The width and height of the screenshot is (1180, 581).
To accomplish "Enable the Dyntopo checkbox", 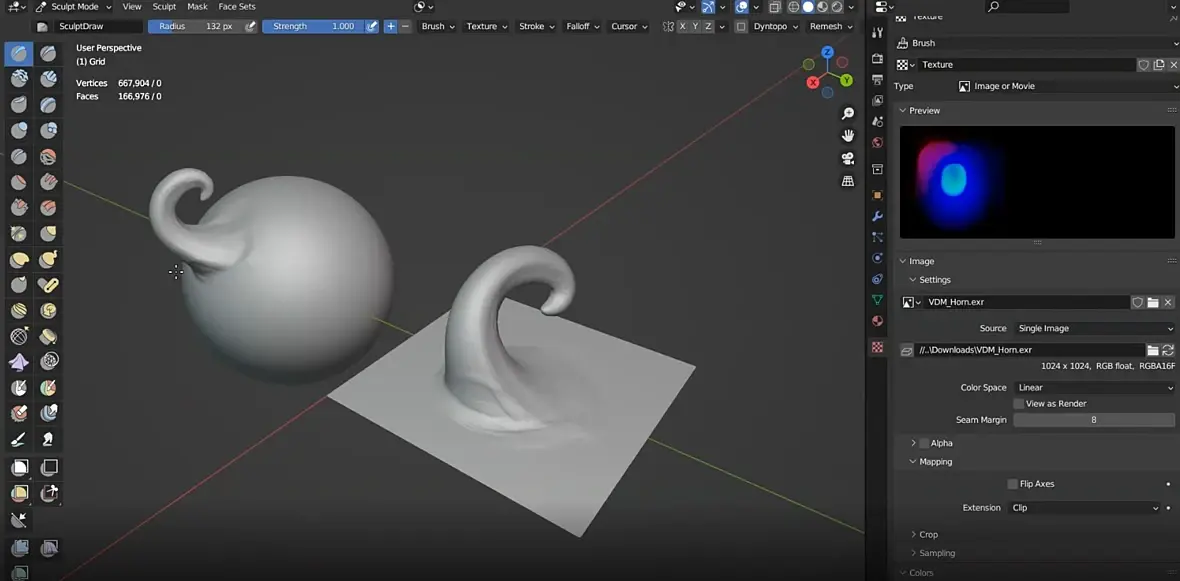I will (741, 26).
